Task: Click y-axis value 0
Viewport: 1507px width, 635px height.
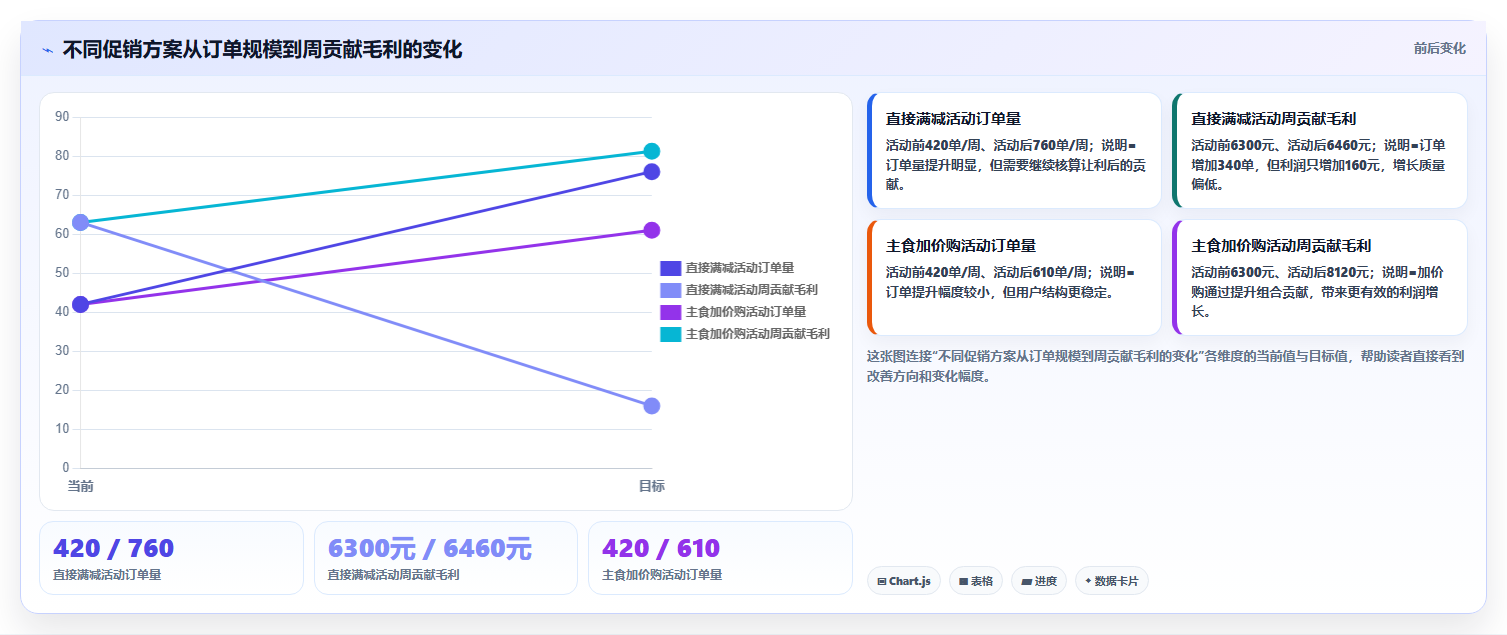Action: pos(66,468)
